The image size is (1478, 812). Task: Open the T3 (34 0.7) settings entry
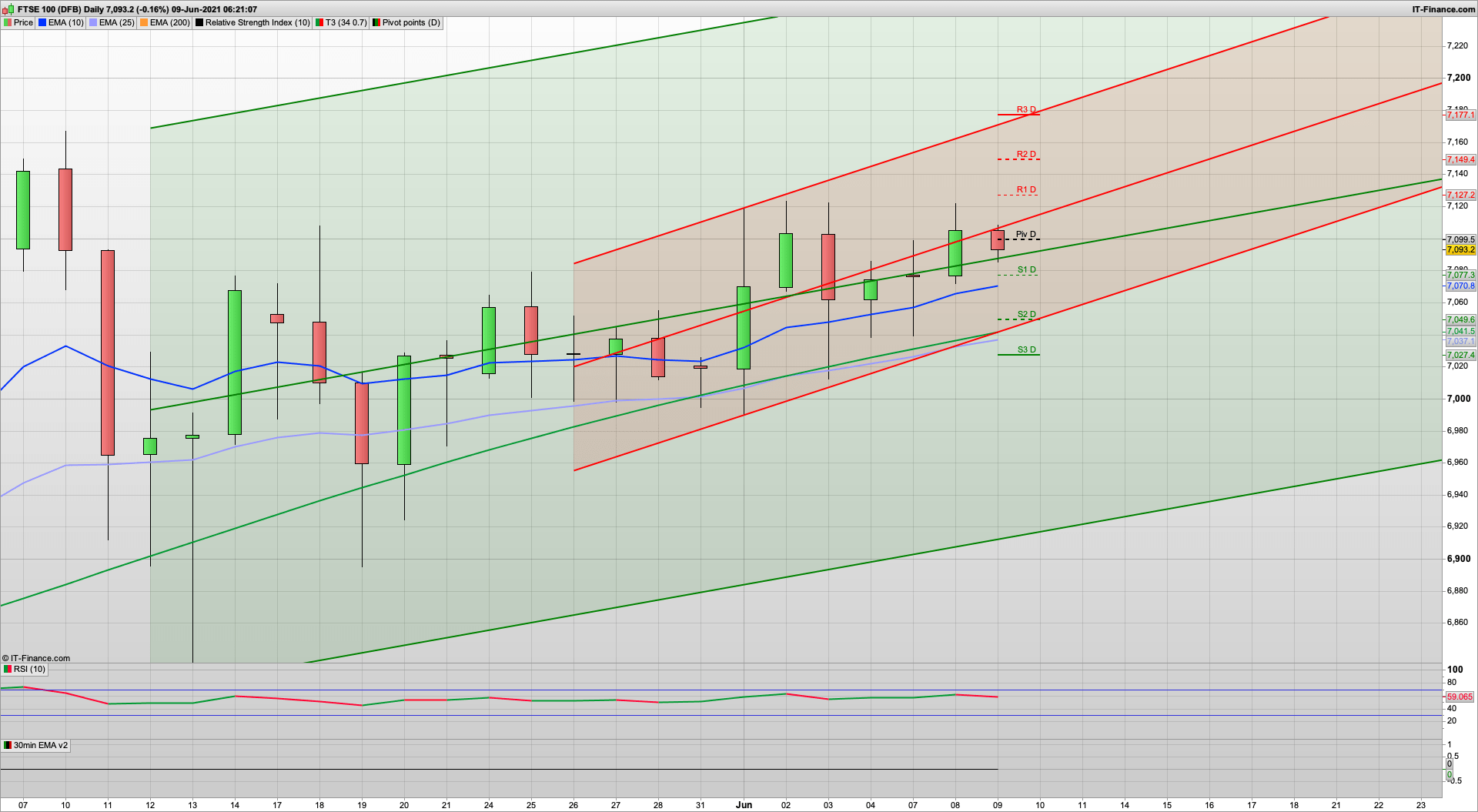(341, 22)
